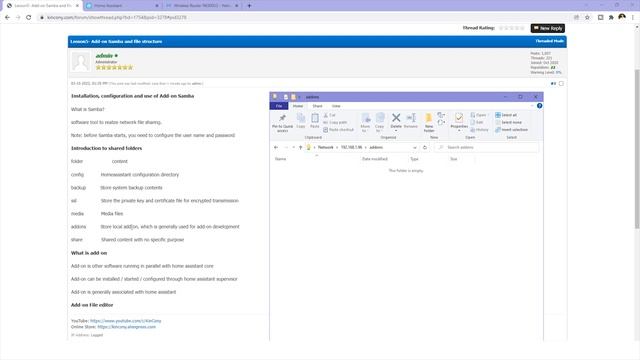Viewport: 640px width, 360px height.
Task: Pin to Quick access in File Explorer
Action: [x=282, y=123]
